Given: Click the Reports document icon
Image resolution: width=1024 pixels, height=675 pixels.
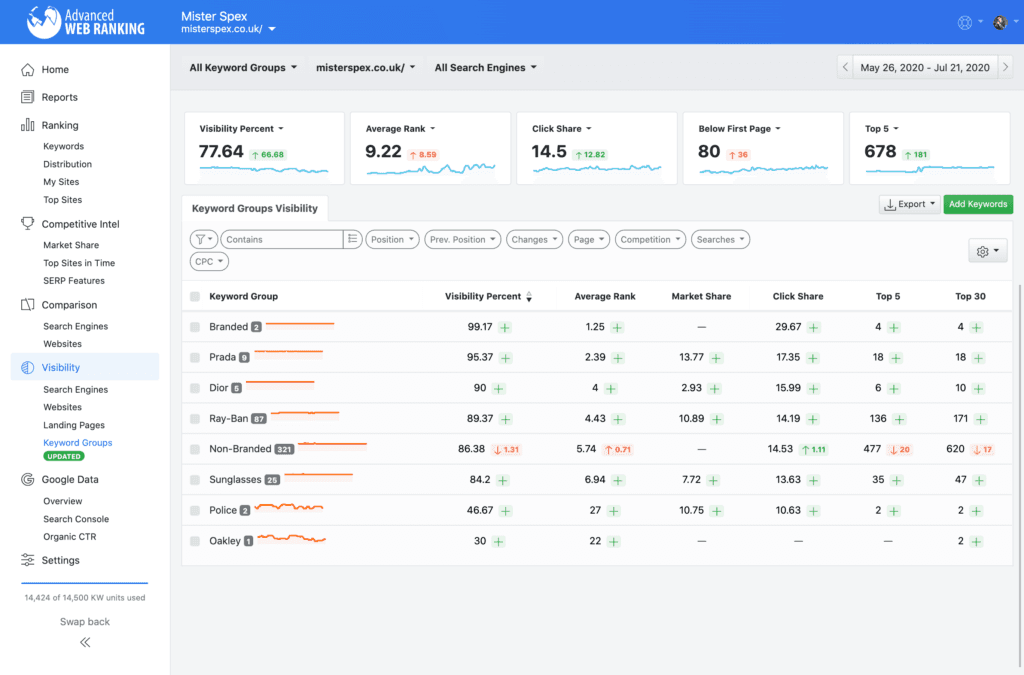Looking at the screenshot, I should [x=27, y=97].
